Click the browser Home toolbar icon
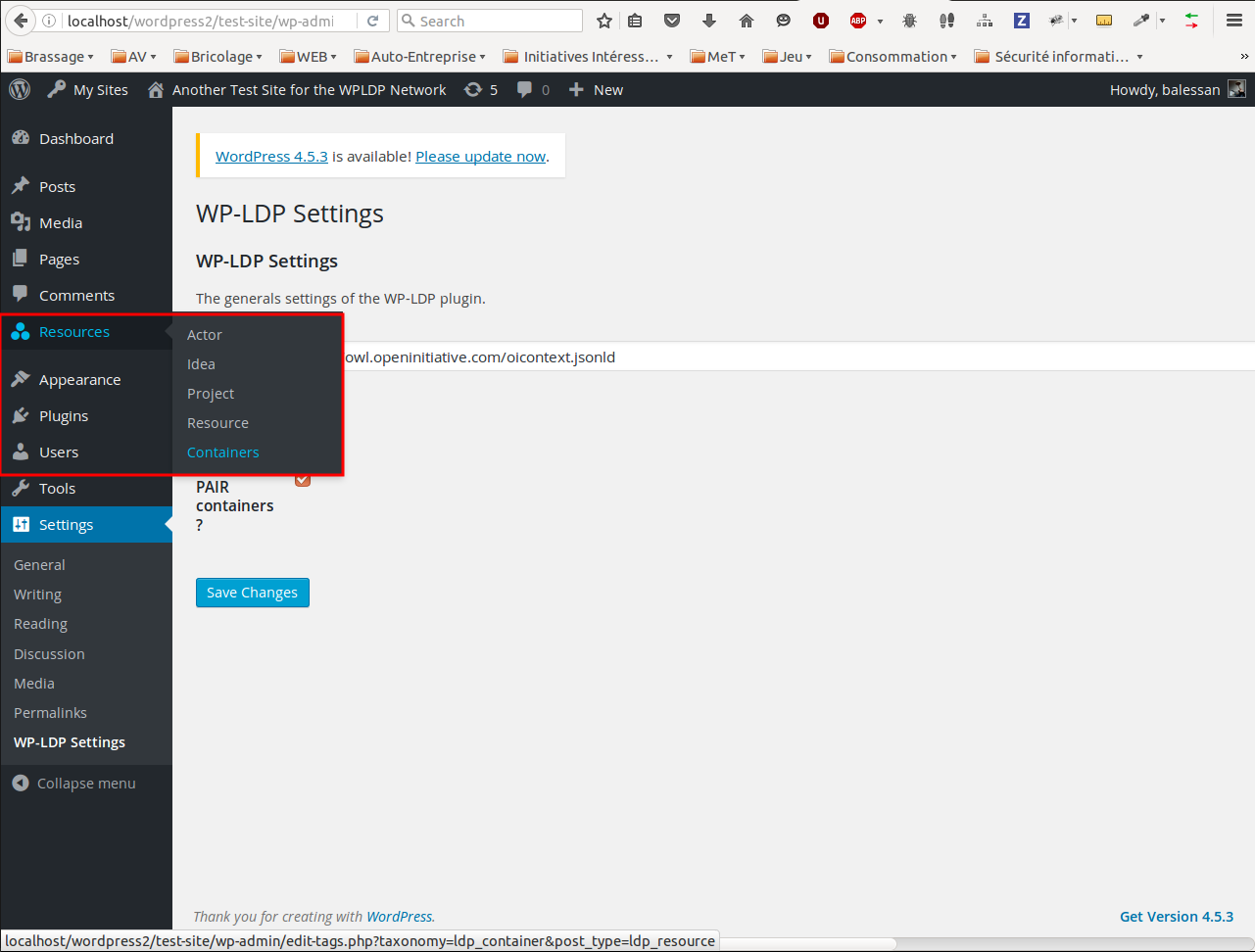 (x=747, y=21)
